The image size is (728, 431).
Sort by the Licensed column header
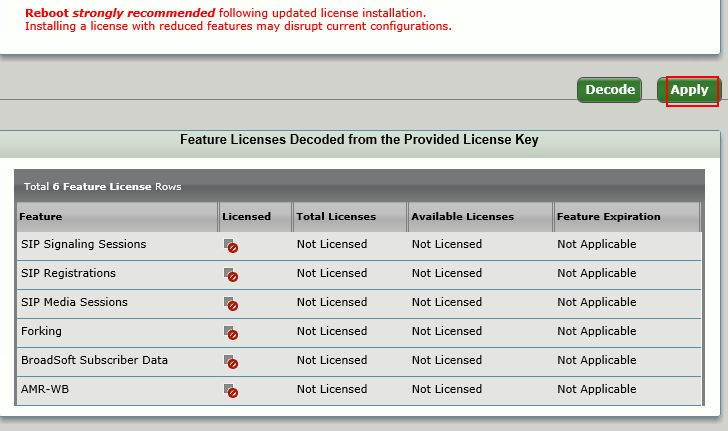click(x=246, y=216)
